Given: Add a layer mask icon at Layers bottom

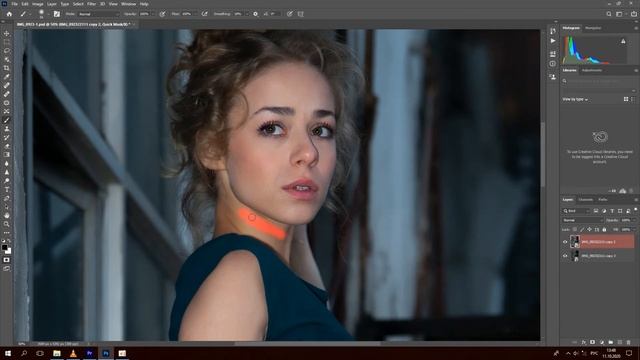Looking at the screenshot, I should point(592,342).
